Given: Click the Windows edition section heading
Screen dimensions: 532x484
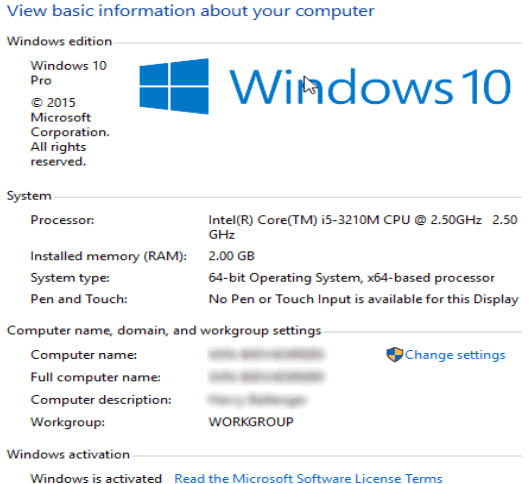Looking at the screenshot, I should (x=59, y=41).
